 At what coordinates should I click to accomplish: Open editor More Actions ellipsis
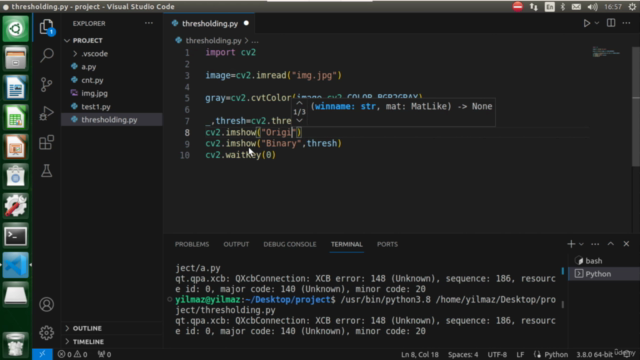pos(627,23)
